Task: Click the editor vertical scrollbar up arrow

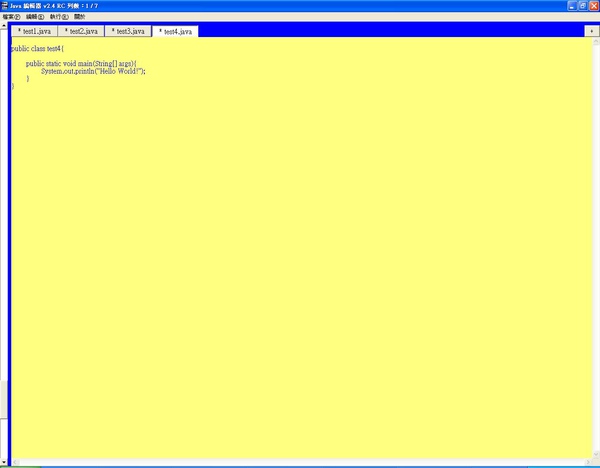Action: tap(596, 41)
